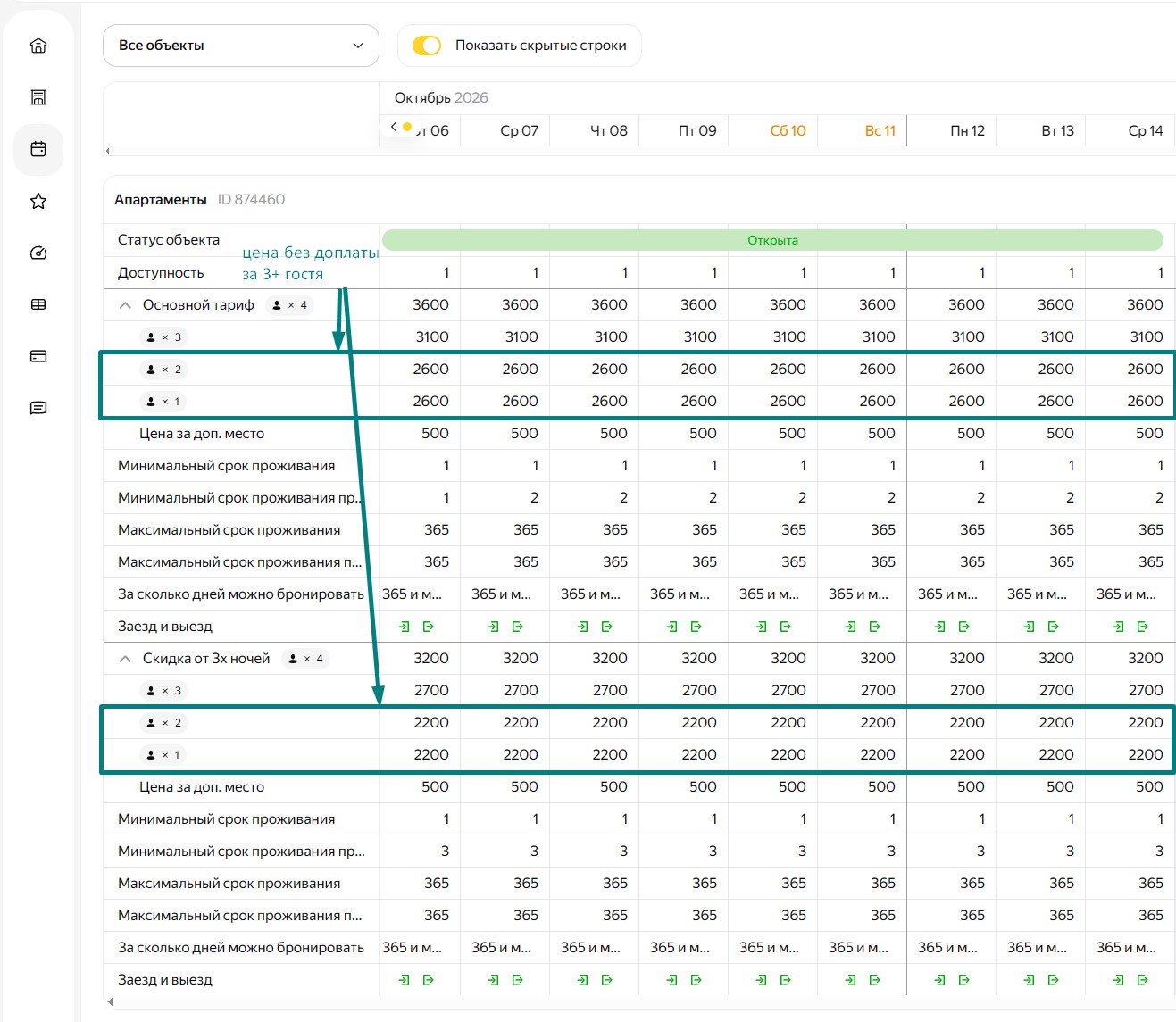Open the home icon in sidebar
The width and height of the screenshot is (1176, 1022).
[38, 46]
